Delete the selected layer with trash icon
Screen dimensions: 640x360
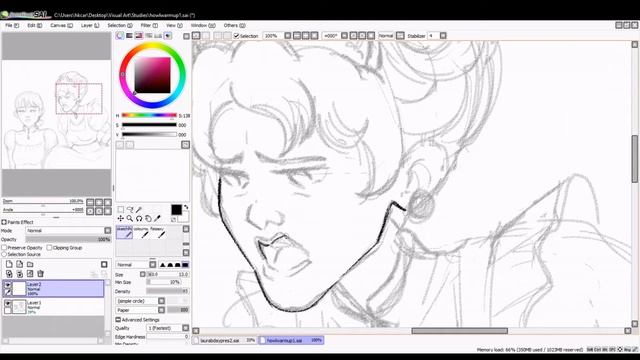tap(40, 274)
